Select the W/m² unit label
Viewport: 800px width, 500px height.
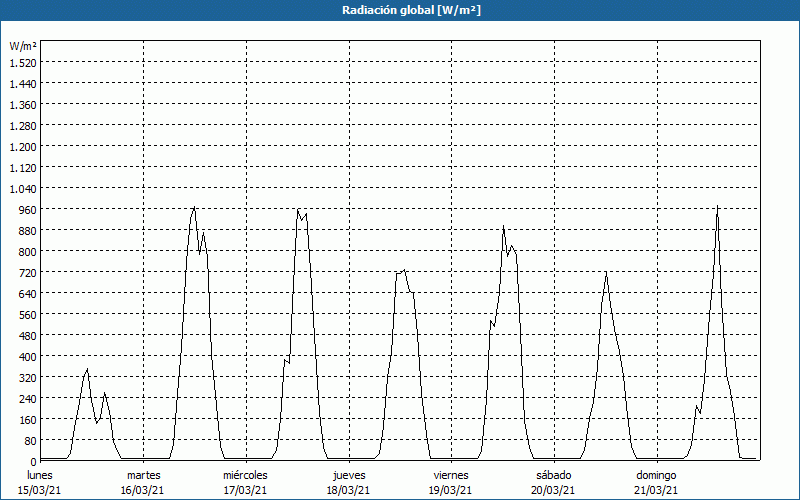23,46
